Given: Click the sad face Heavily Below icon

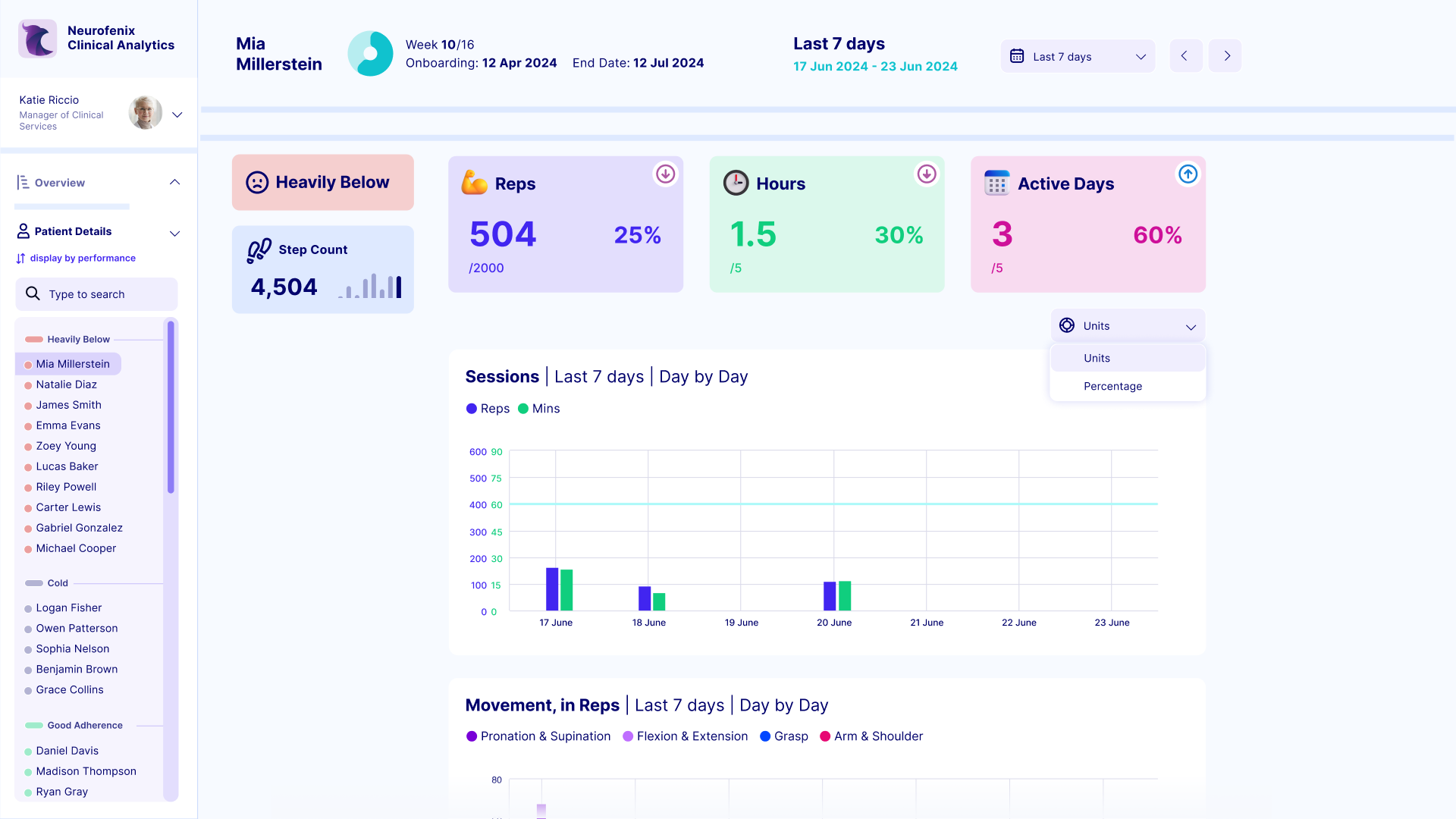Looking at the screenshot, I should (257, 182).
